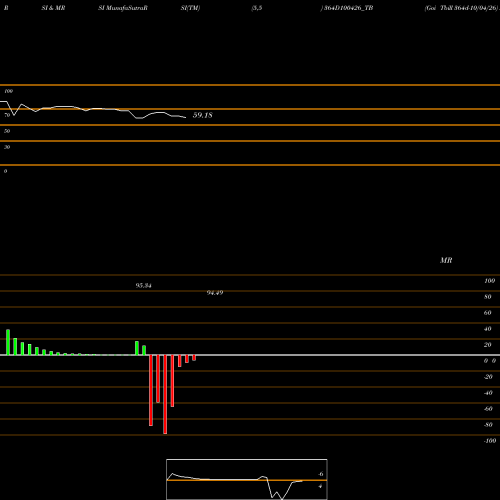Click the -60 label on the MR axis
Viewport: 500px width, 500px height.
coord(488,409)
